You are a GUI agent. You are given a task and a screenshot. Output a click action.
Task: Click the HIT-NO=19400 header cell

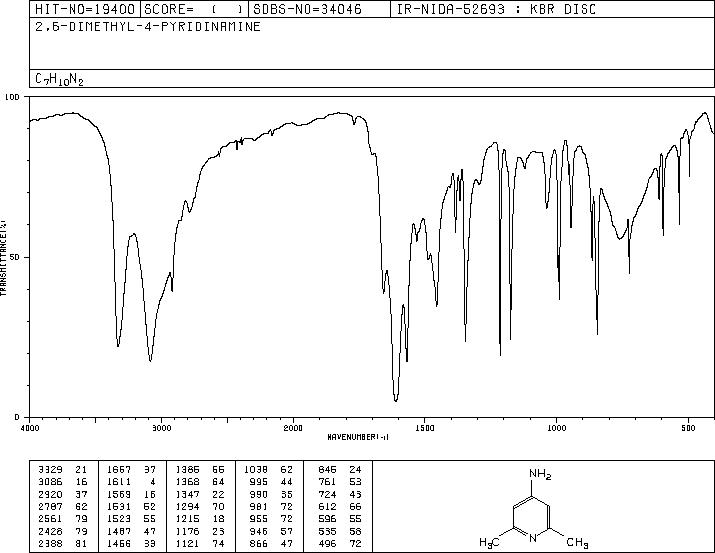pos(85,9)
